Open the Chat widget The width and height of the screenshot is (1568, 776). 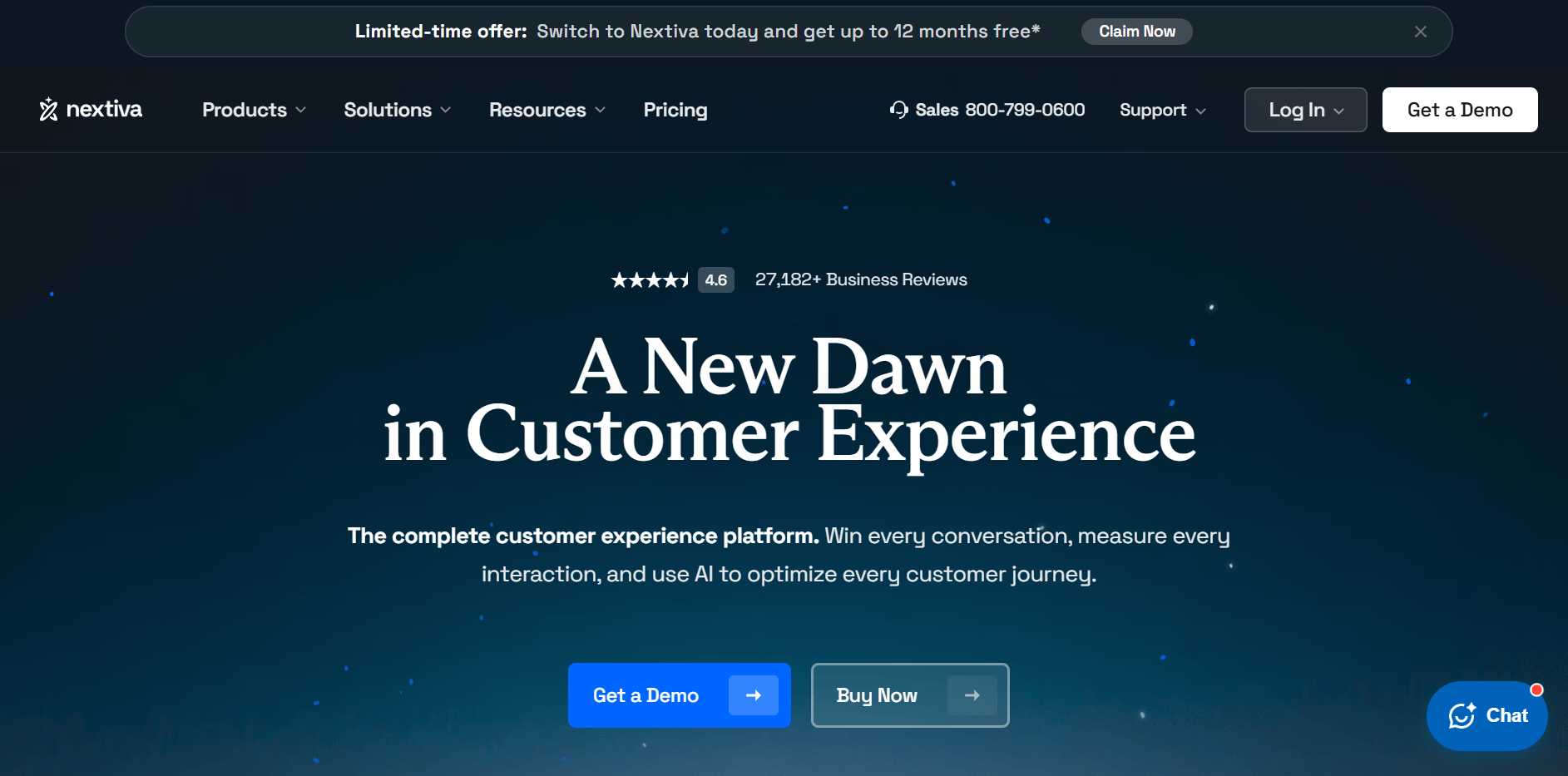point(1487,716)
